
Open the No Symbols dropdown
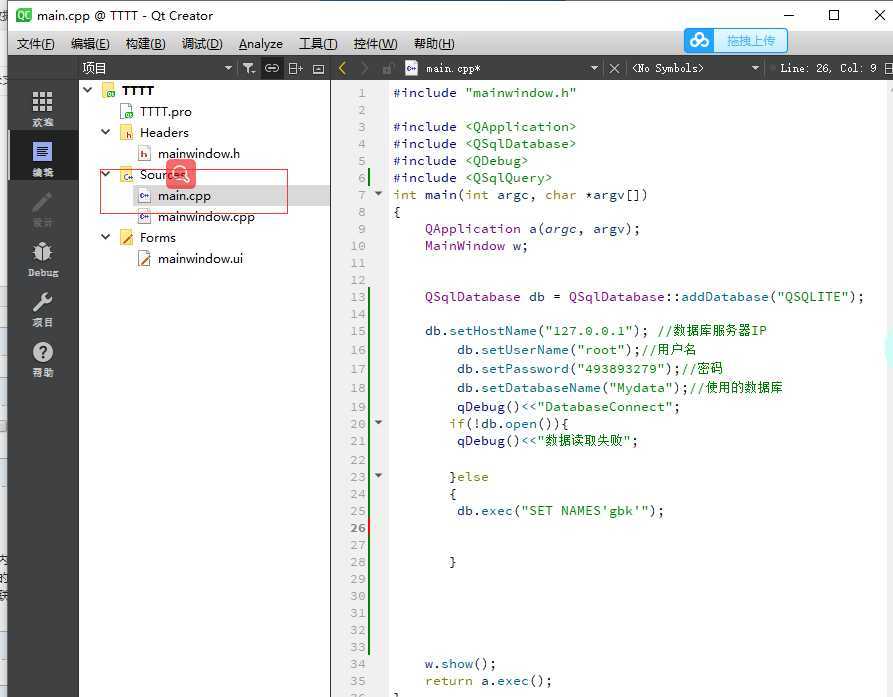tap(755, 68)
